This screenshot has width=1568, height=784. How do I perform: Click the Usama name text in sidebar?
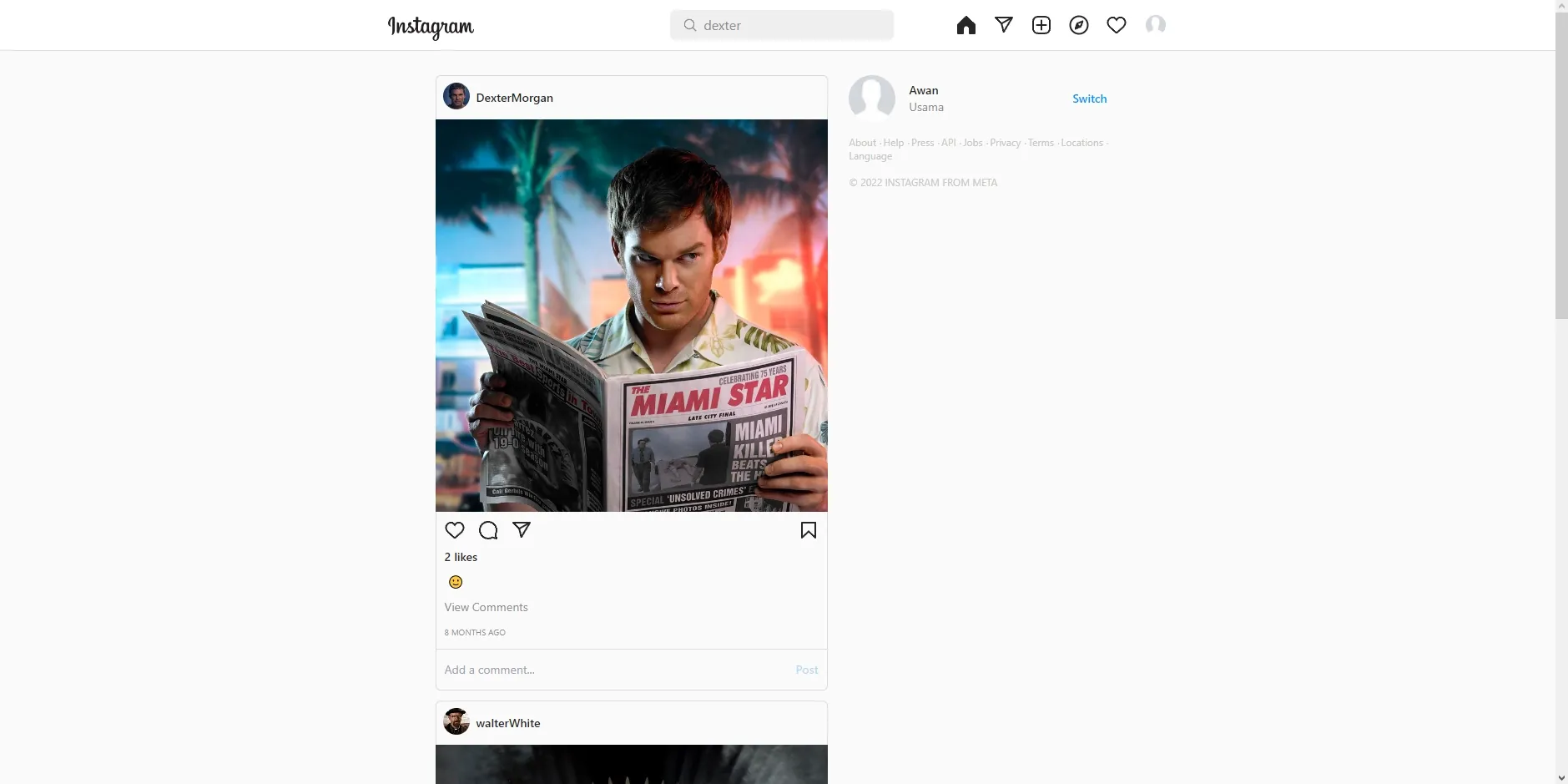click(926, 107)
